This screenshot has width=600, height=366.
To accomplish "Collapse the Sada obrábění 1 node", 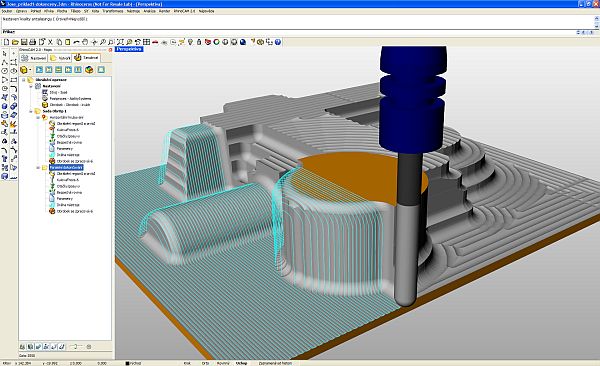I will tap(31, 111).
